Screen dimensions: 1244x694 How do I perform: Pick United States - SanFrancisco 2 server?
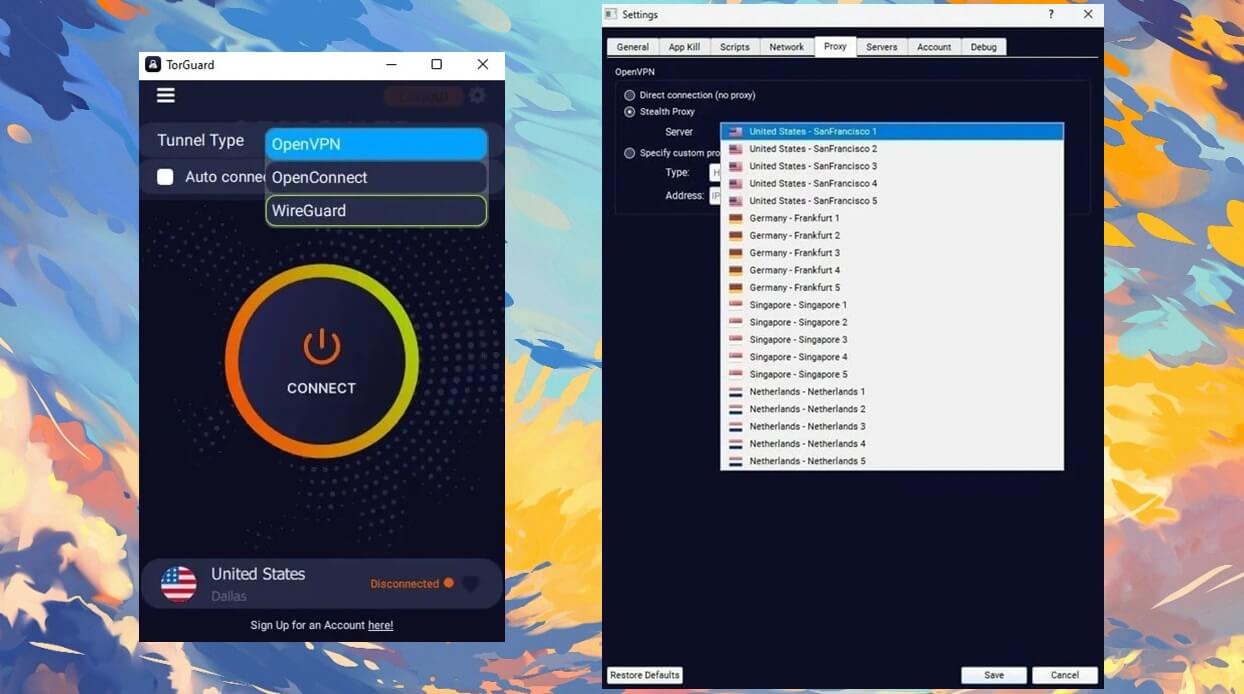click(x=892, y=149)
